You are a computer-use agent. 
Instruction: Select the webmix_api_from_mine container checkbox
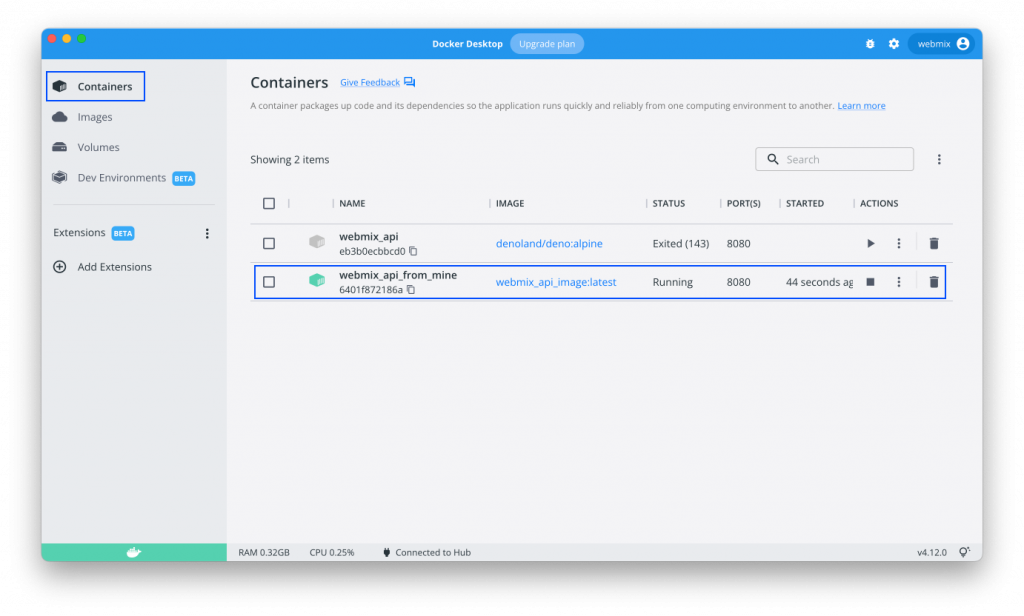269,282
